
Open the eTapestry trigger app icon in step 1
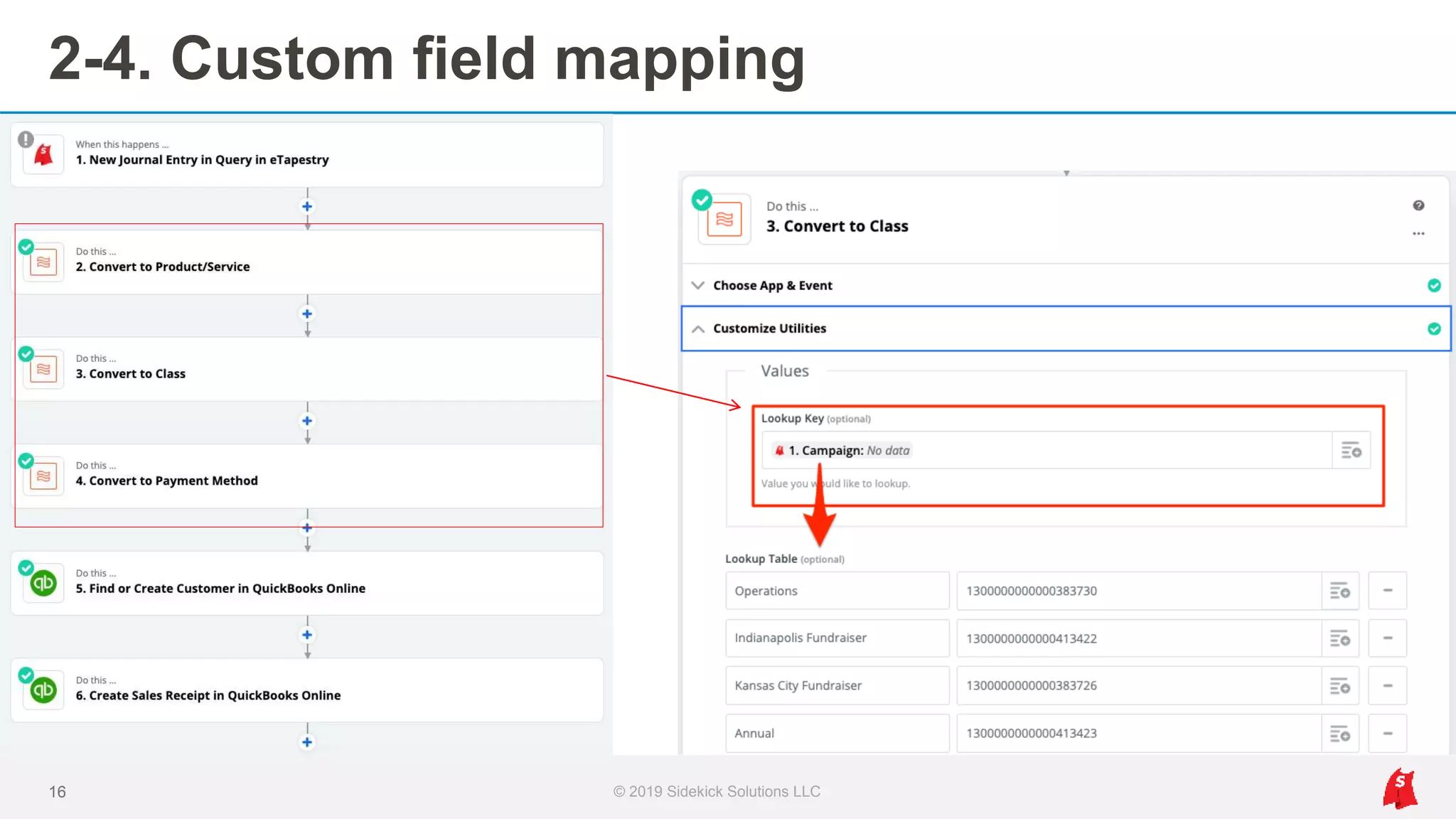point(43,154)
